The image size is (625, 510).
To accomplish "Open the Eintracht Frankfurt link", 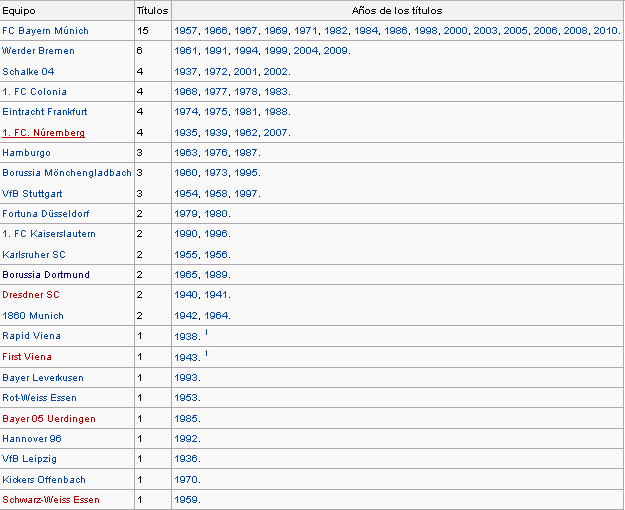I will 45,111.
